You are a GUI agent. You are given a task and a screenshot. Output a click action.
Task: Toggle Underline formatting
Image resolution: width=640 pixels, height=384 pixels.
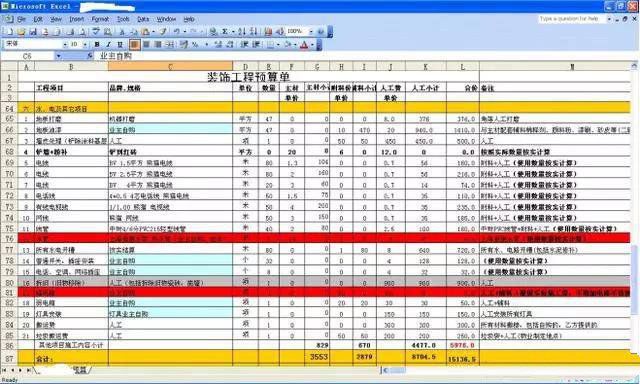tap(120, 44)
